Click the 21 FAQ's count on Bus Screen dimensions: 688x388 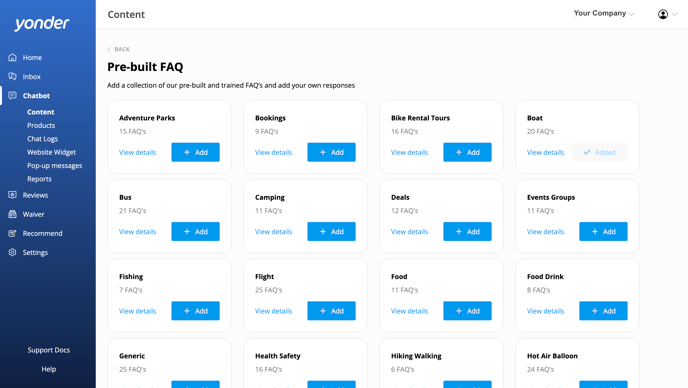point(133,211)
